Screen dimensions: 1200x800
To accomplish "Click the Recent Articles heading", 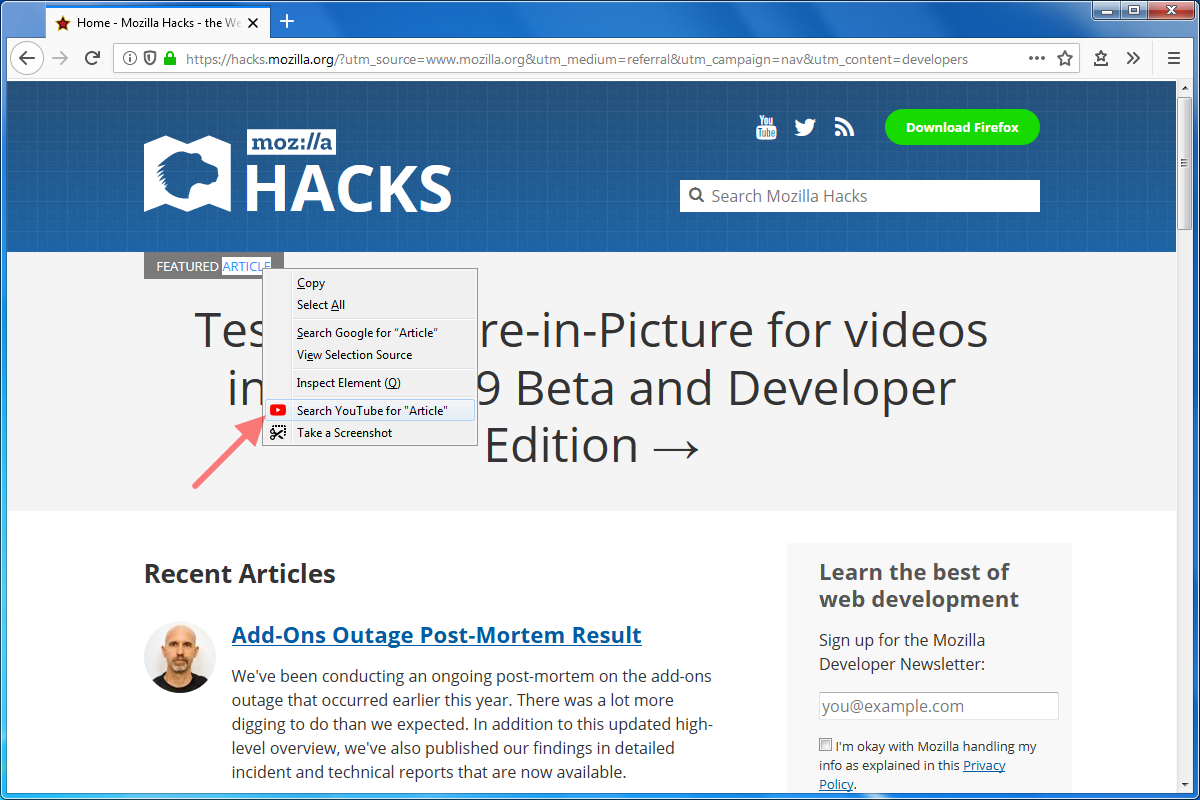I will tap(240, 574).
